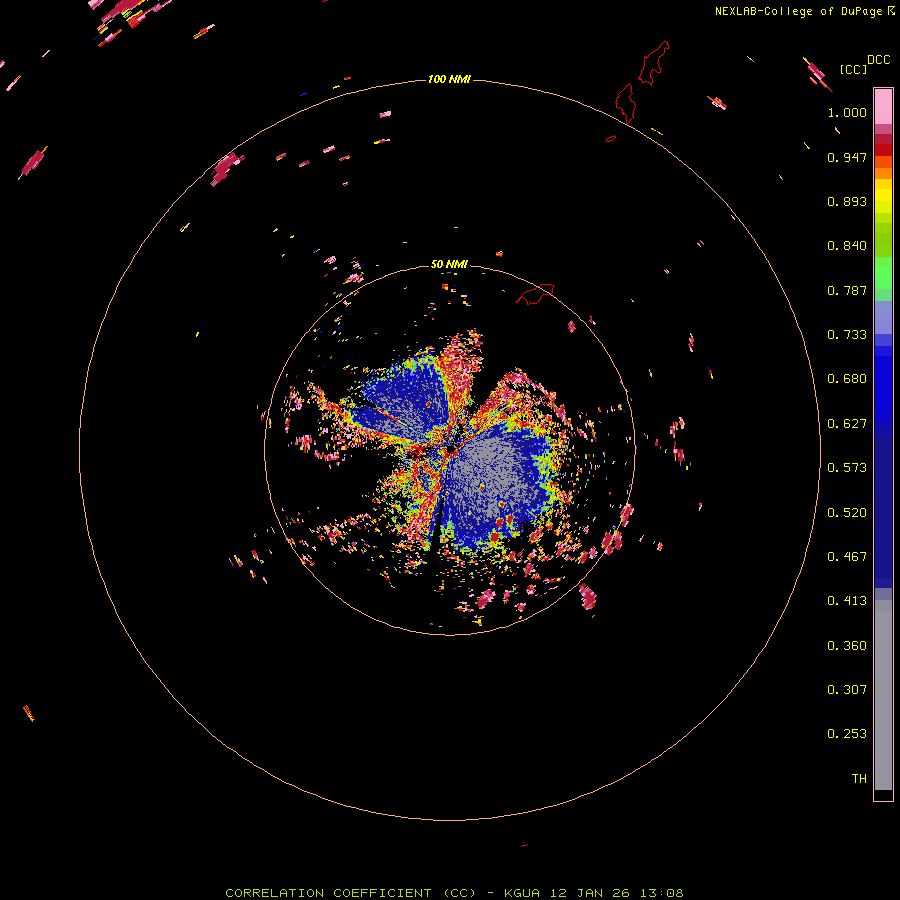
Task: Click the 0.947 legend value
Action: [x=847, y=157]
